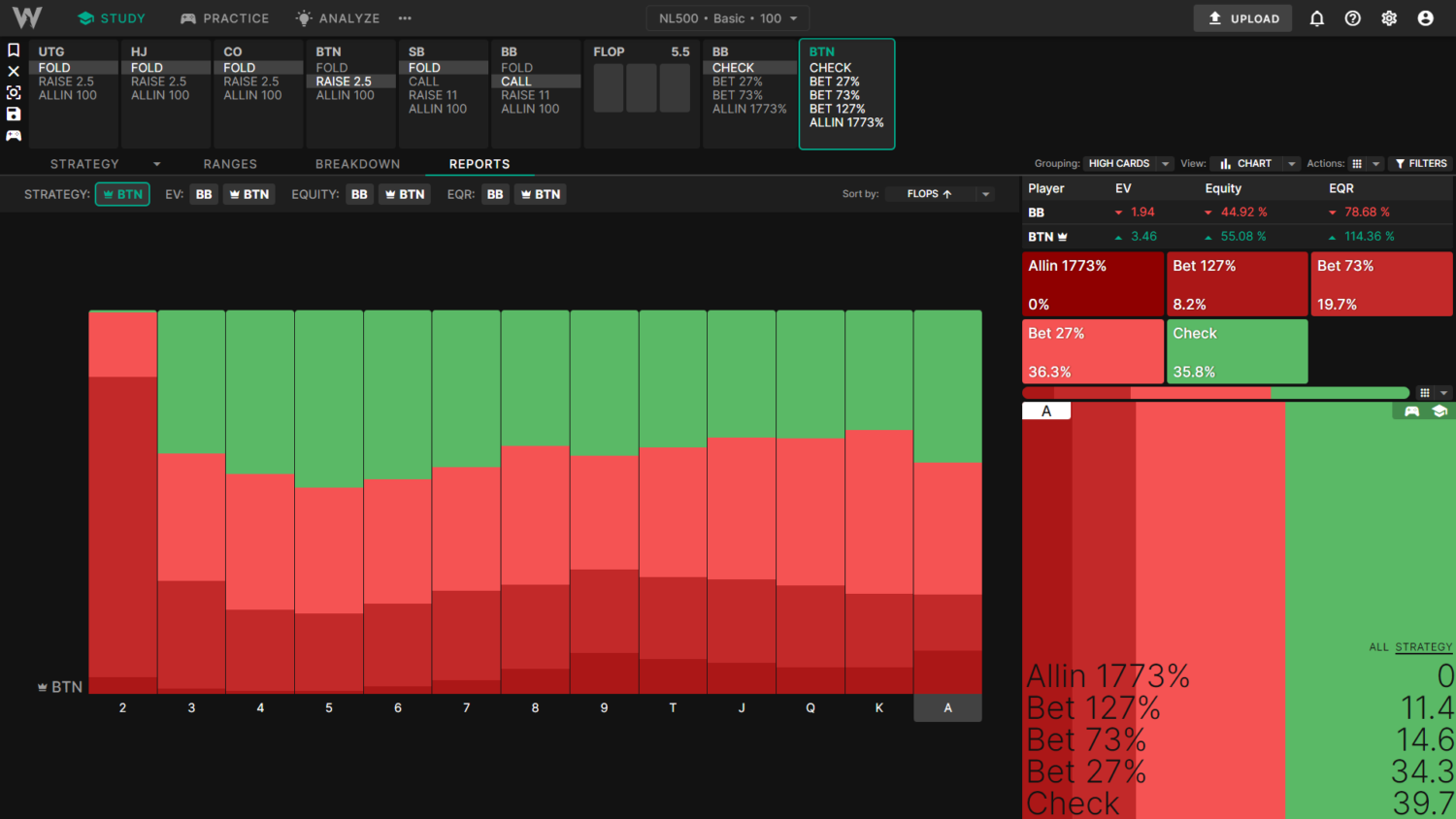The width and height of the screenshot is (1456, 819).
Task: Toggle the EQUITY BTN chip
Action: pos(405,194)
